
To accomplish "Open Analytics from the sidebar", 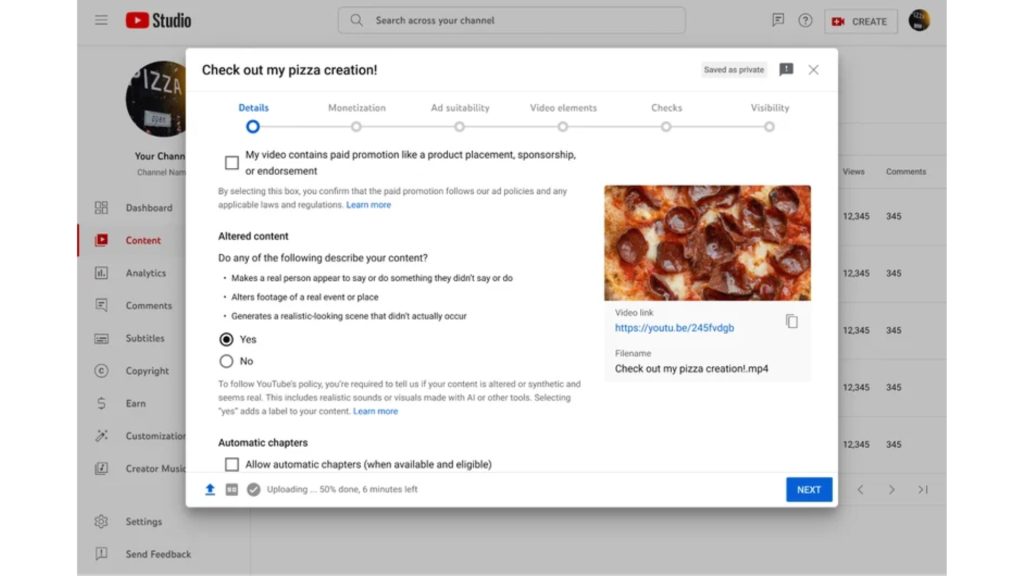I will [x=145, y=273].
